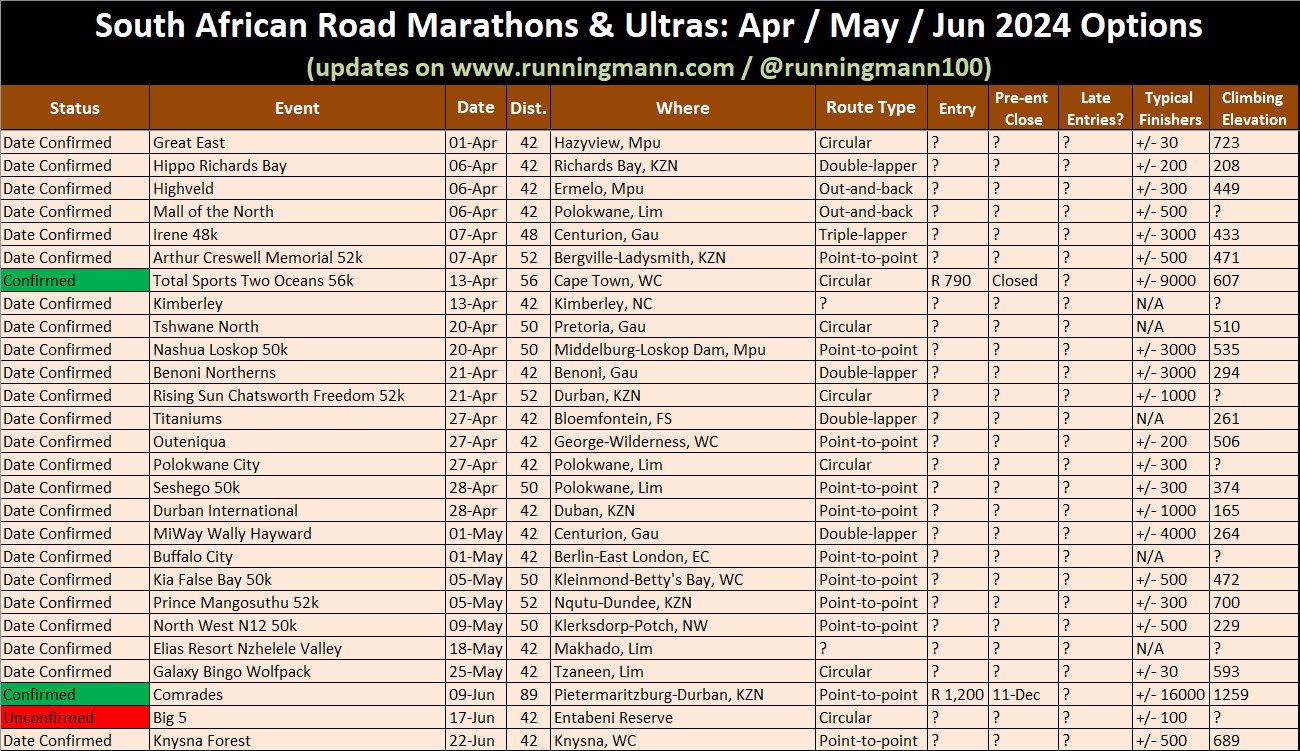1300x751 pixels.
Task: Select the Benoni Northerns event cell
Action: pyautogui.click(x=297, y=373)
